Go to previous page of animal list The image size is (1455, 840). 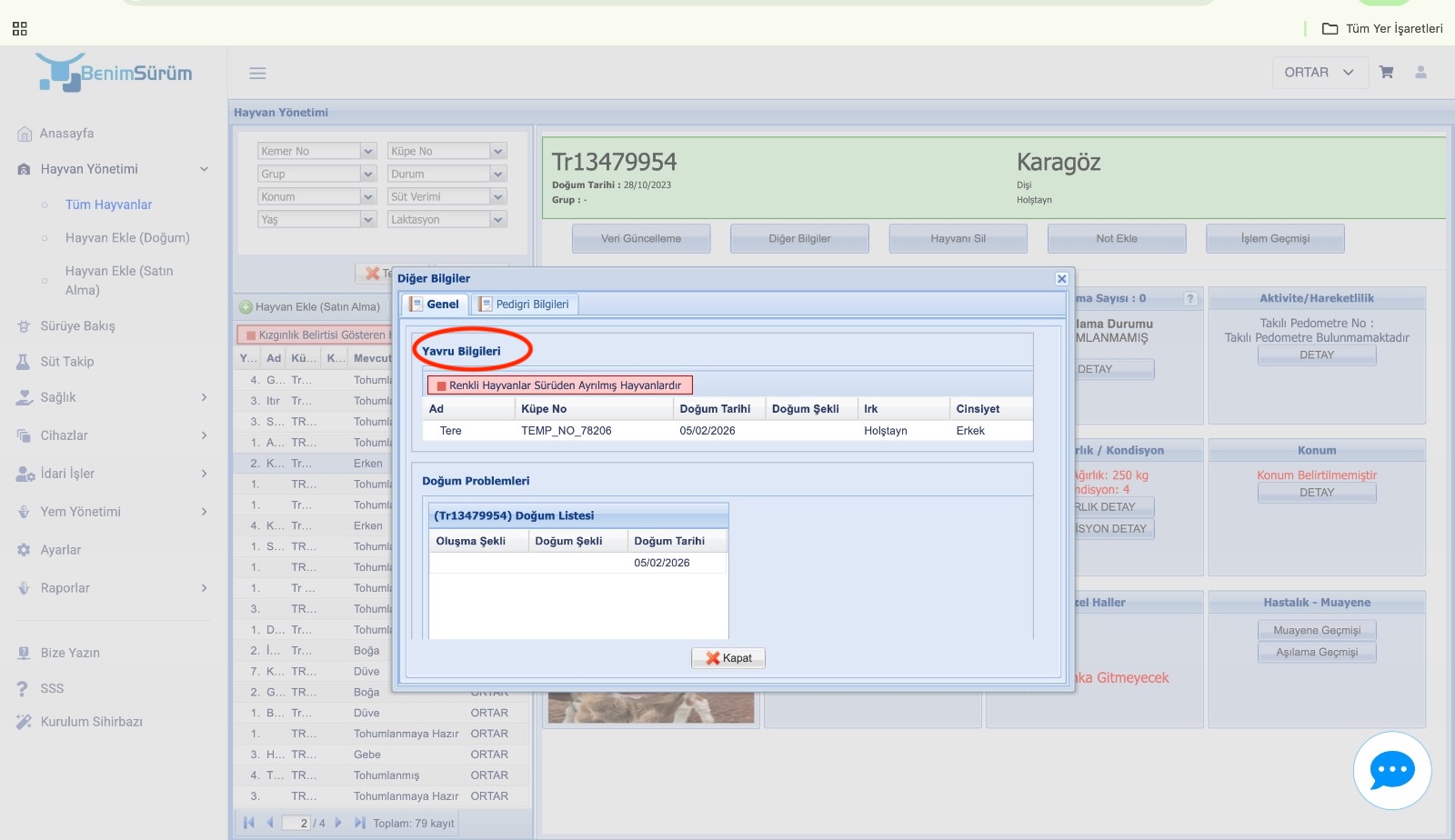[x=270, y=823]
